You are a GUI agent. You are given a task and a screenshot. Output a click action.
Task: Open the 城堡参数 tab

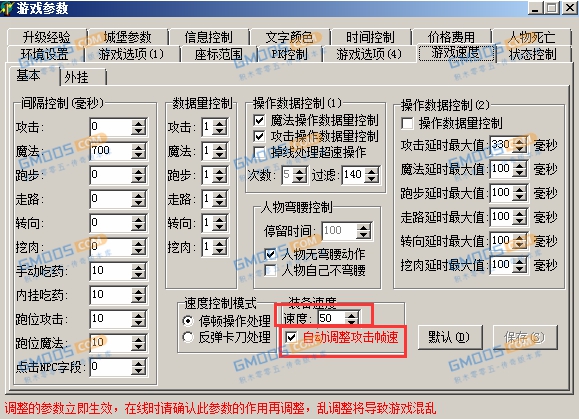[x=127, y=37]
